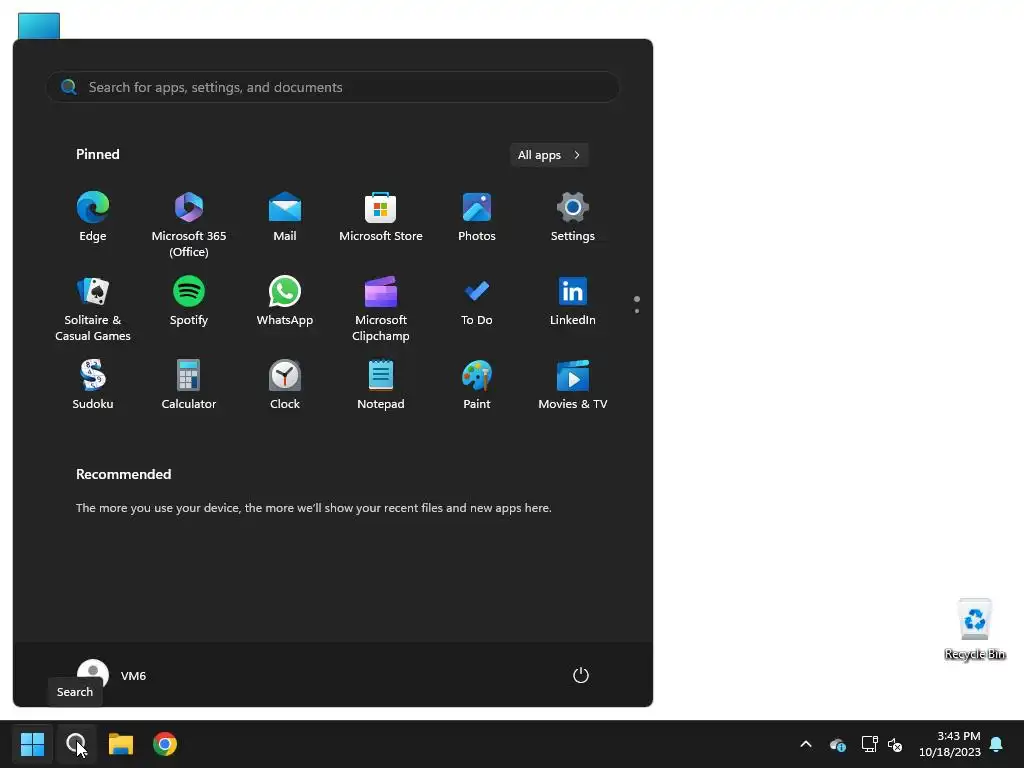Image resolution: width=1024 pixels, height=768 pixels.
Task: Click the Start menu search field
Action: pyautogui.click(x=333, y=87)
